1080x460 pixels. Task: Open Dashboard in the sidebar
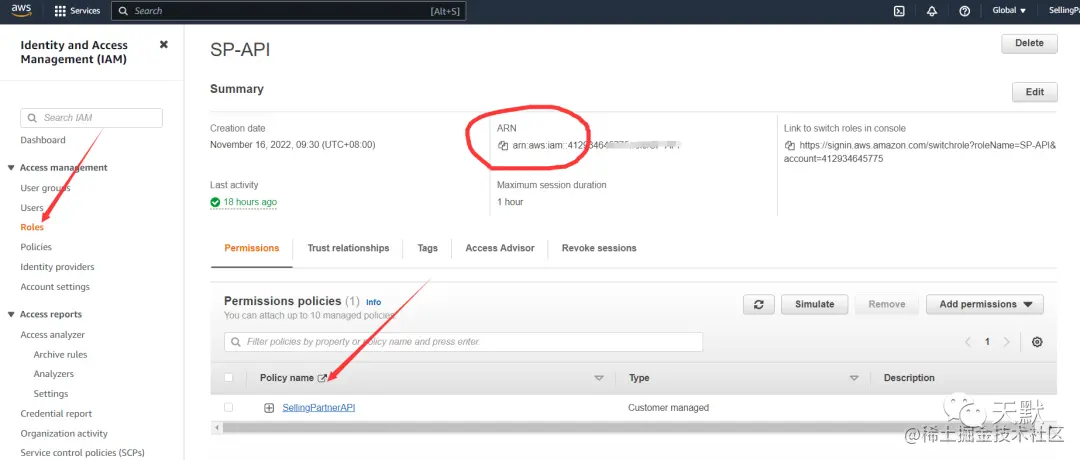(43, 140)
